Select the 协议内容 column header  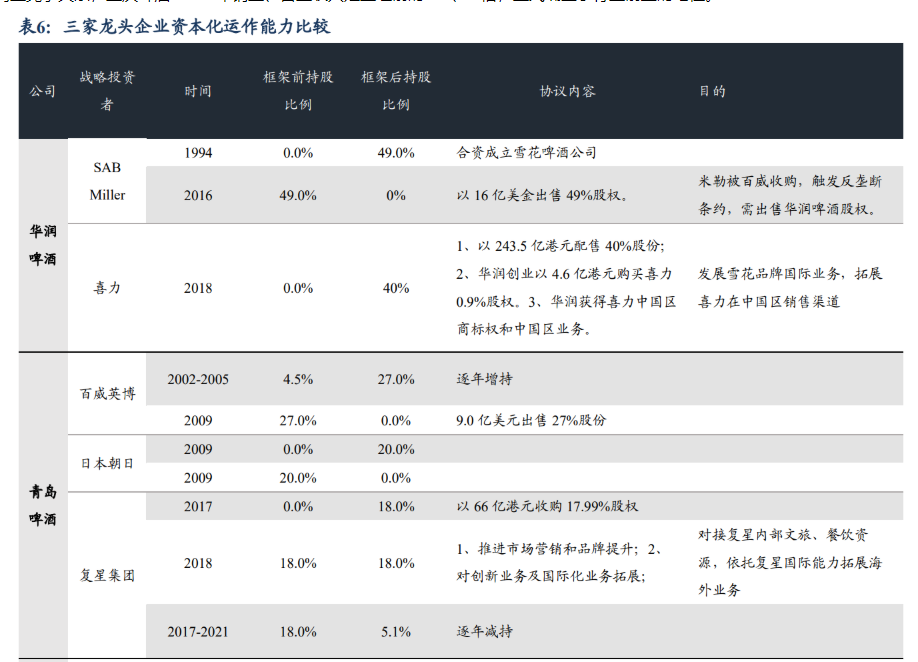pos(567,91)
